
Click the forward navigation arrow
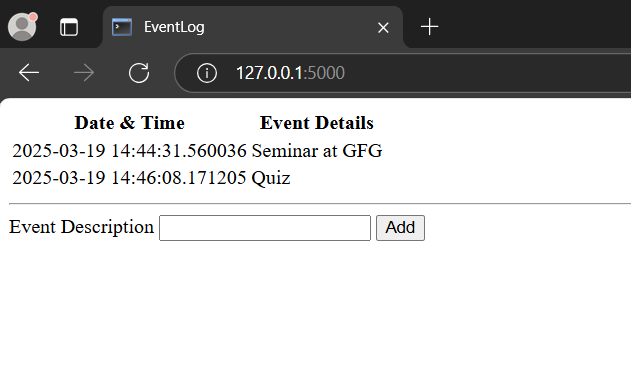[x=84, y=73]
